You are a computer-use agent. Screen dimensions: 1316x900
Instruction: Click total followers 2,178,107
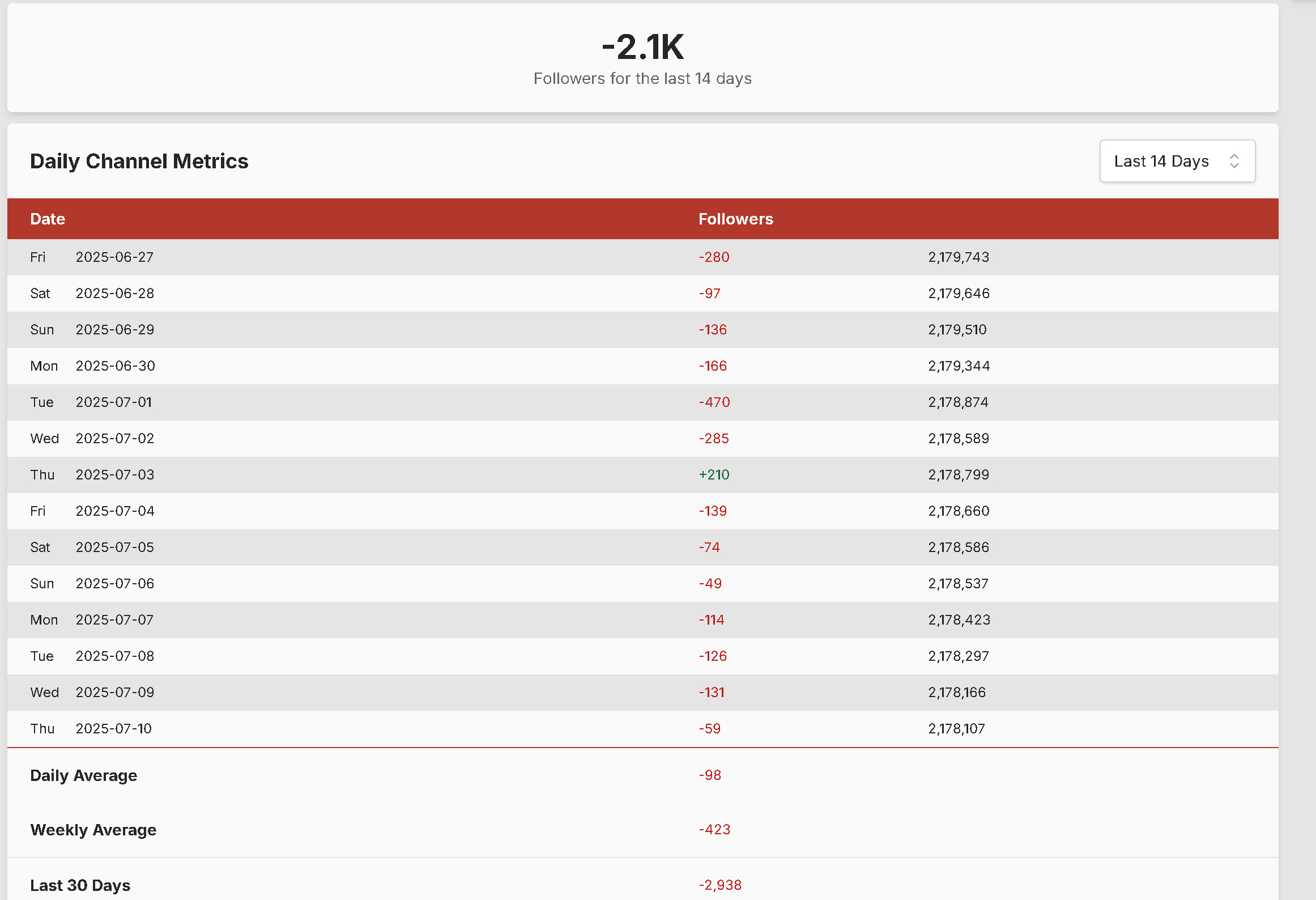click(x=956, y=728)
